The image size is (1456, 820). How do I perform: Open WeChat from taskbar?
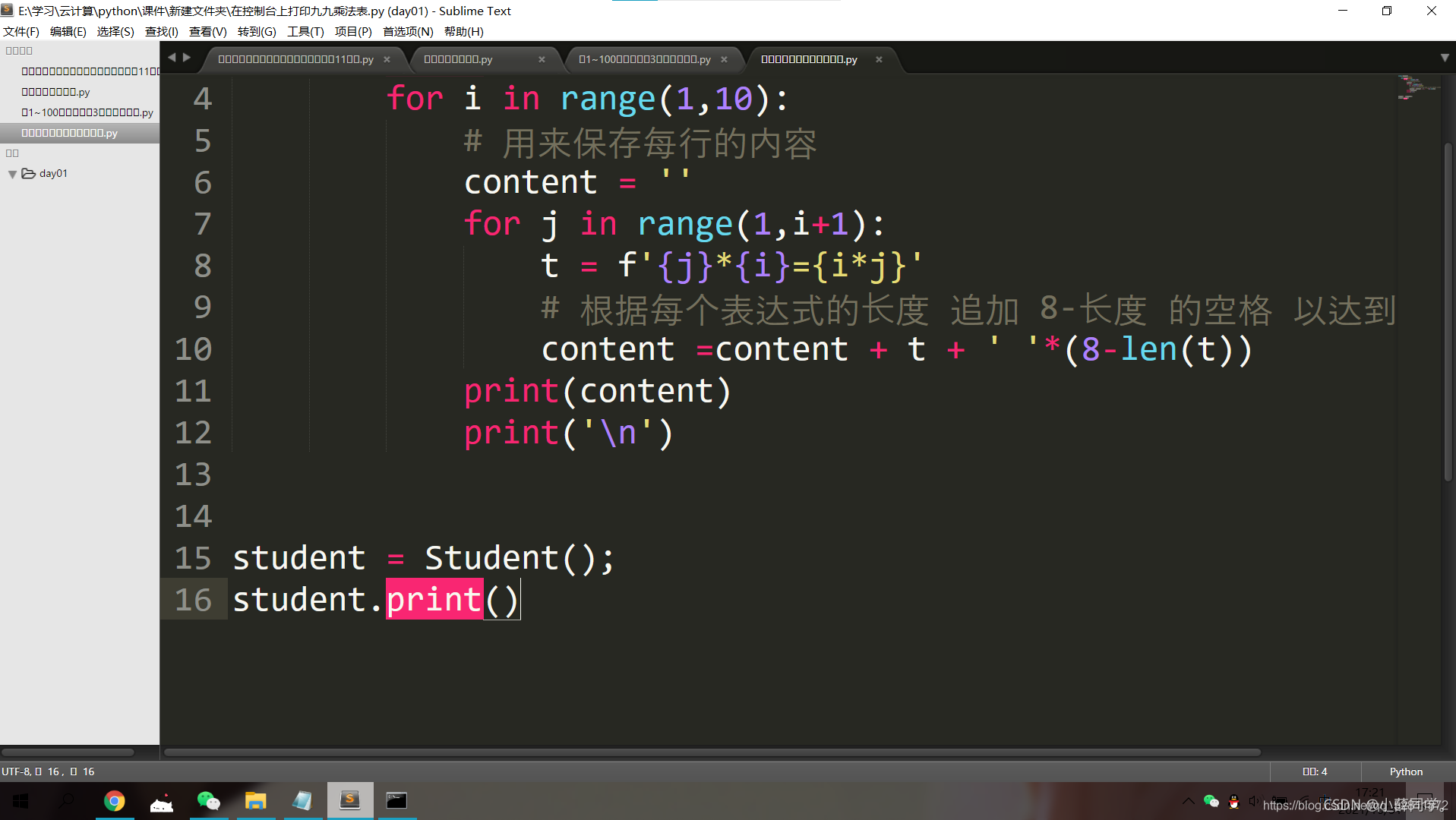pyautogui.click(x=209, y=801)
